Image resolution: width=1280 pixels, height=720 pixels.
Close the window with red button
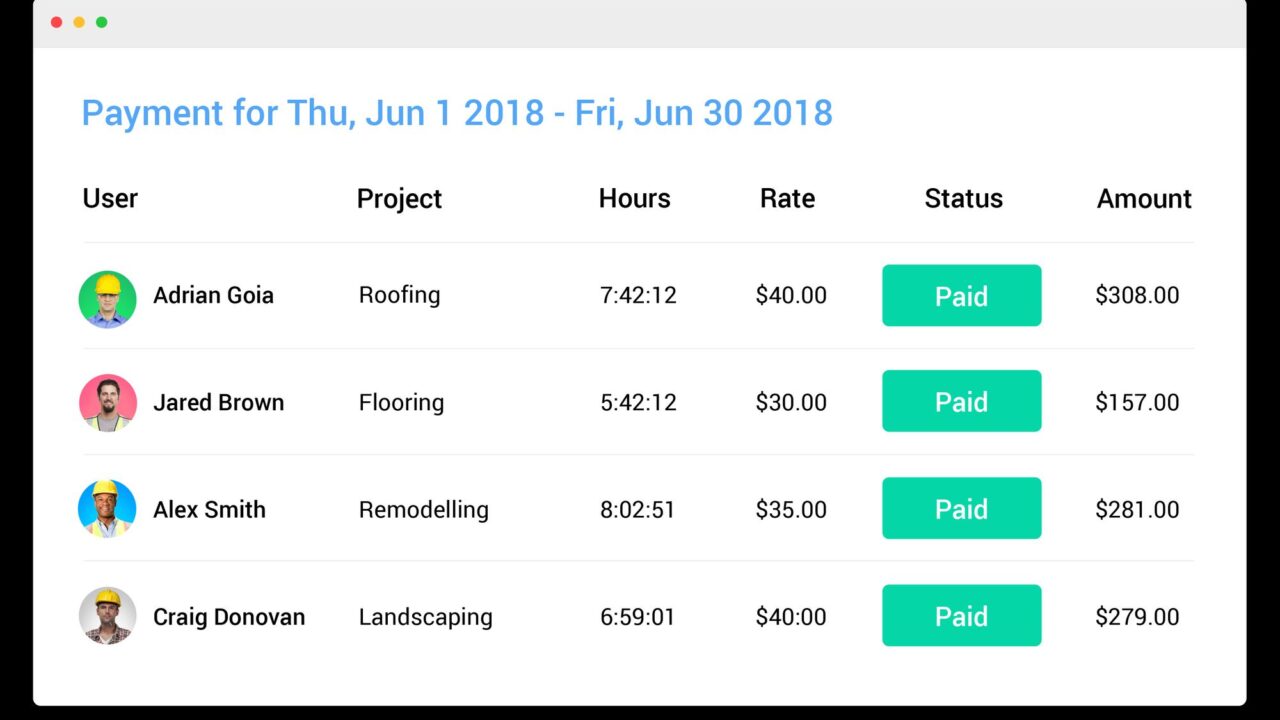[x=57, y=22]
